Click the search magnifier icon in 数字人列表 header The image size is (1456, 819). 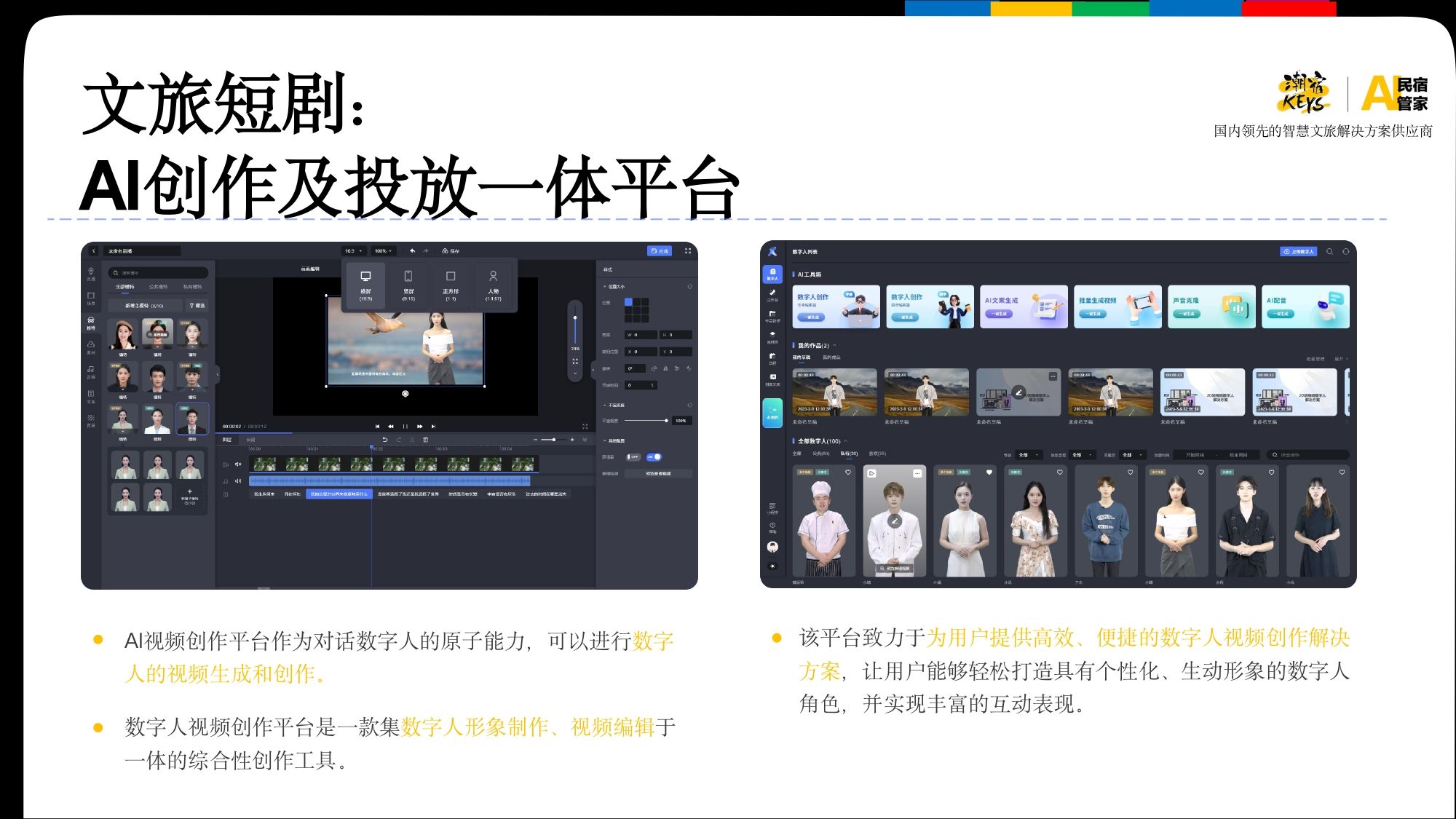pyautogui.click(x=1329, y=251)
